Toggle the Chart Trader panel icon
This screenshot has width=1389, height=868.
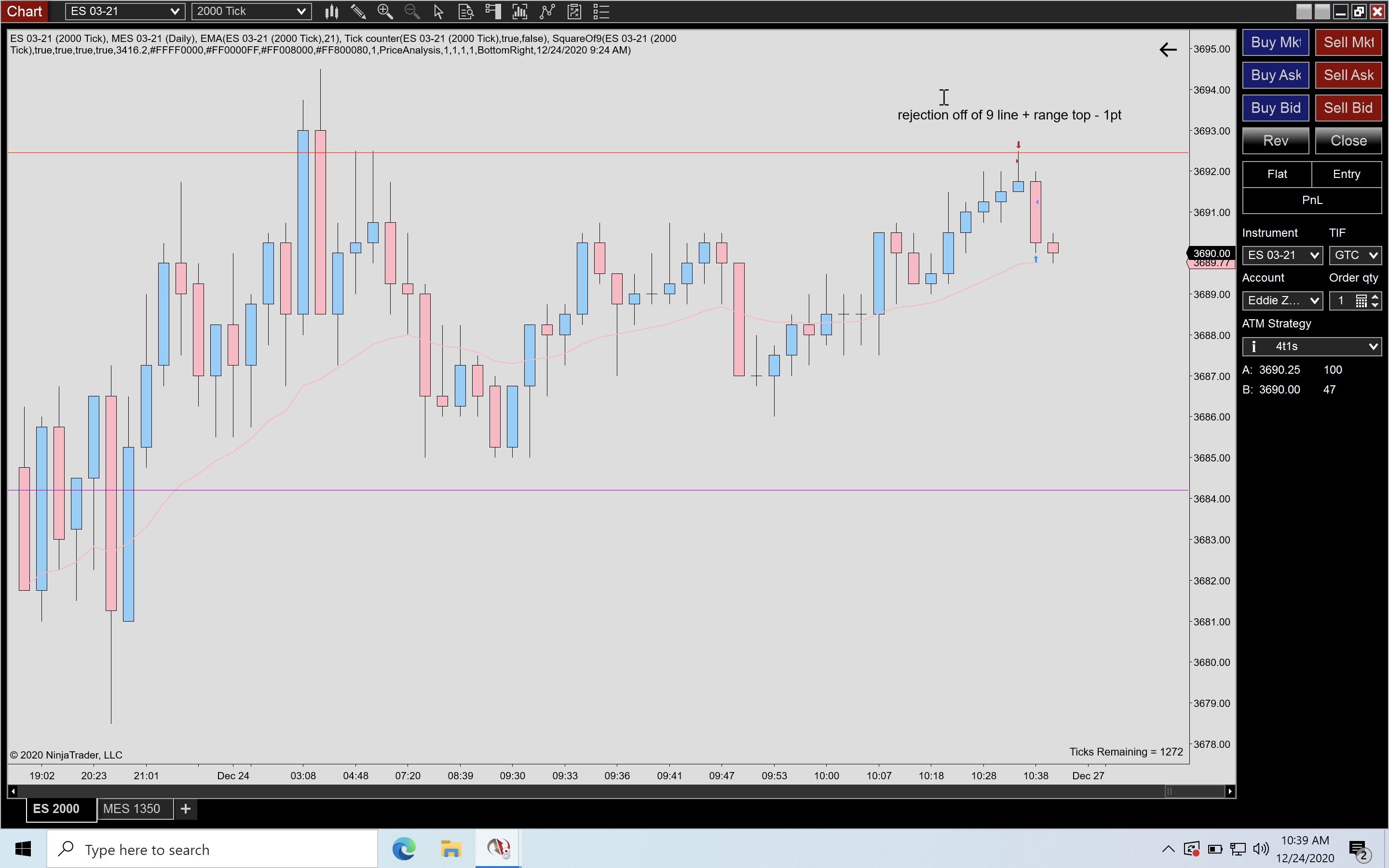click(x=493, y=12)
